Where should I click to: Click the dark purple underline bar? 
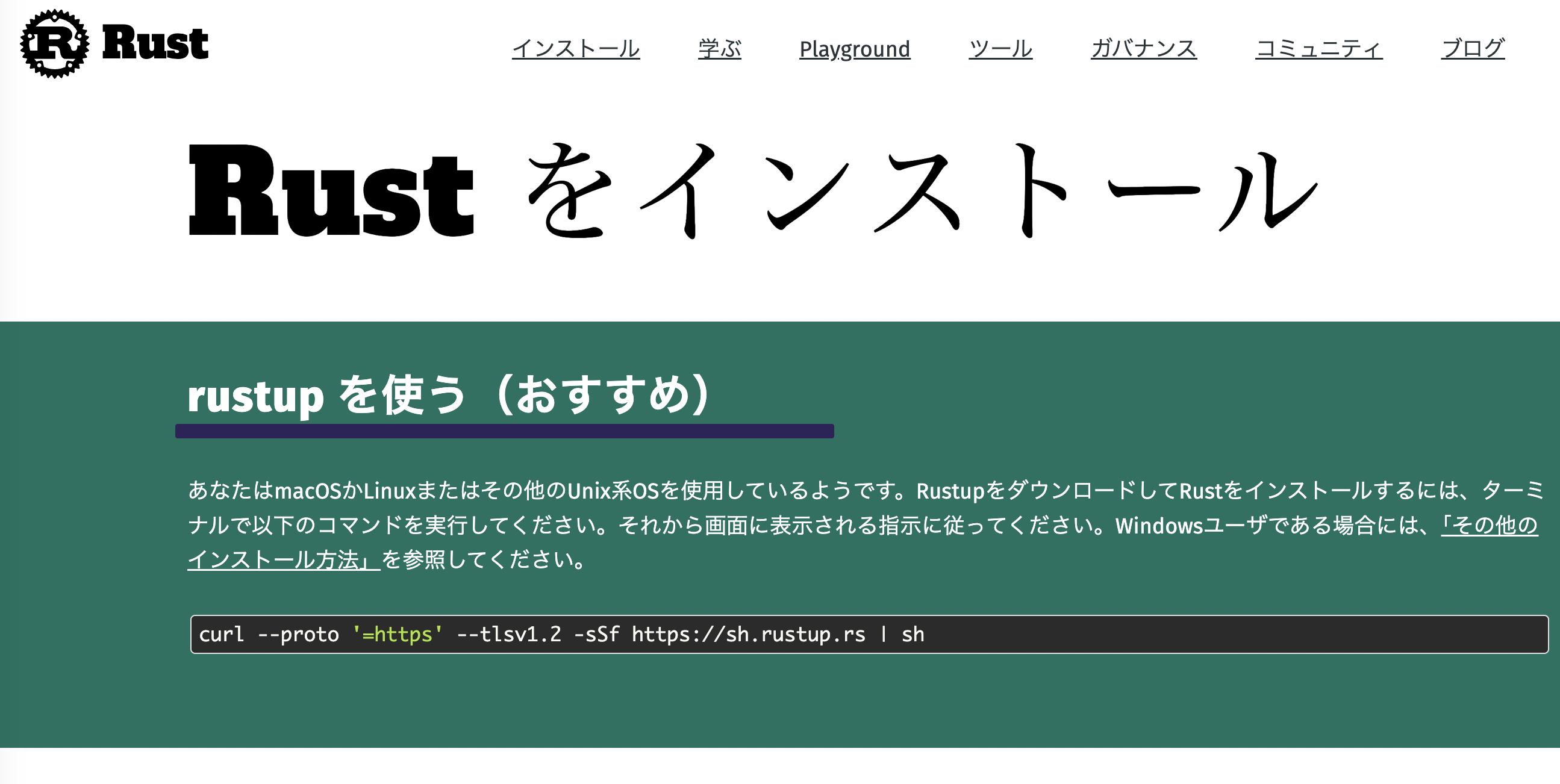pyautogui.click(x=504, y=431)
